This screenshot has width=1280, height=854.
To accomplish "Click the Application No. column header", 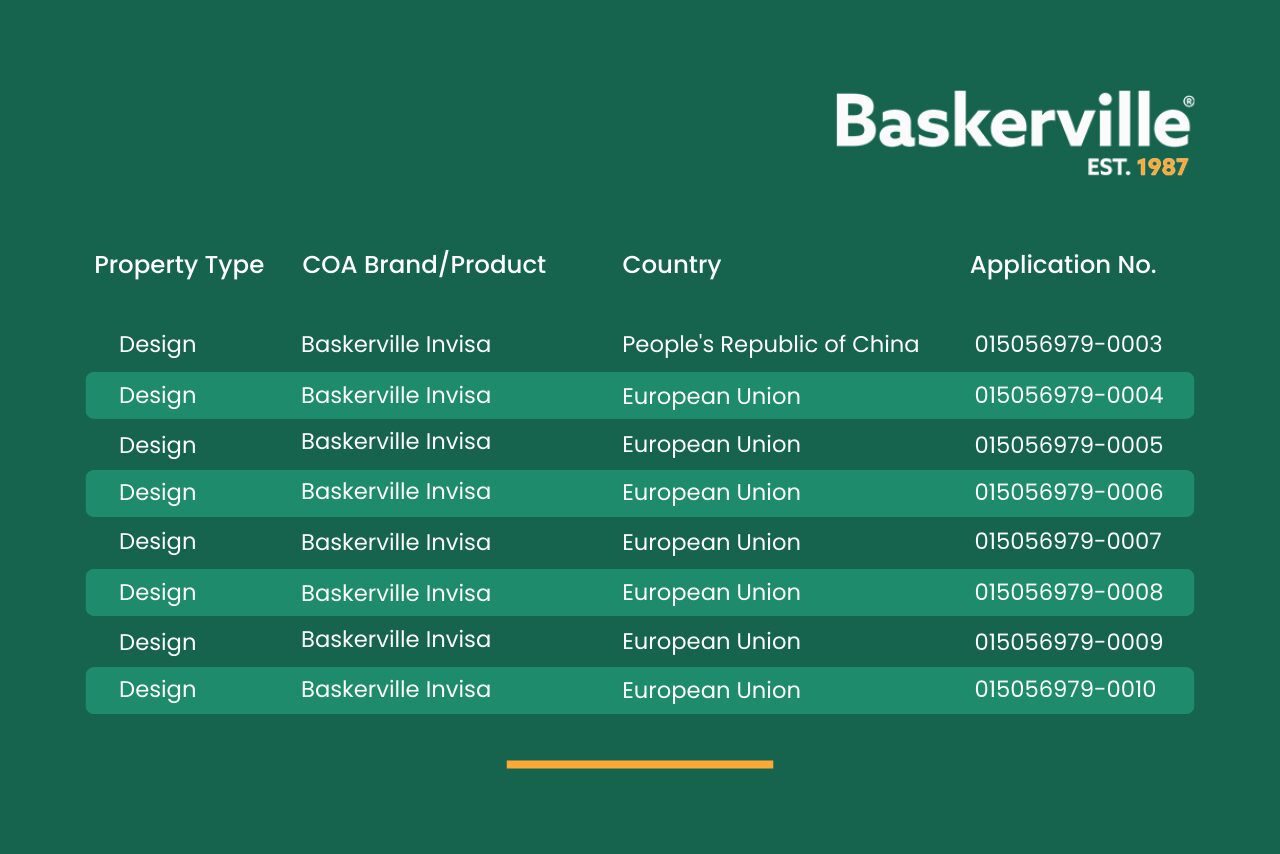I will 1063,265.
